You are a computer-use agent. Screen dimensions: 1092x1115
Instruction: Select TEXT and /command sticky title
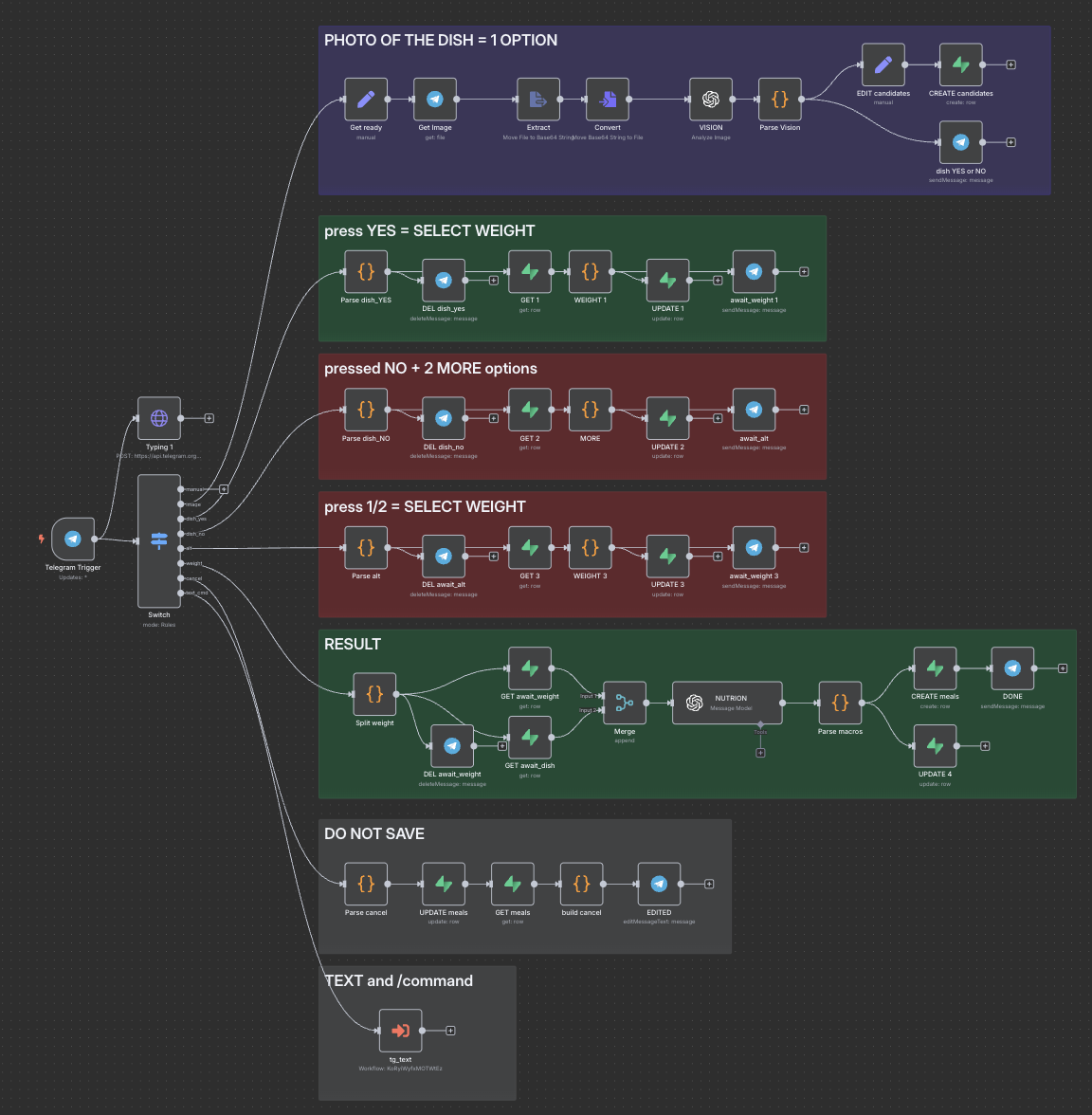(399, 981)
